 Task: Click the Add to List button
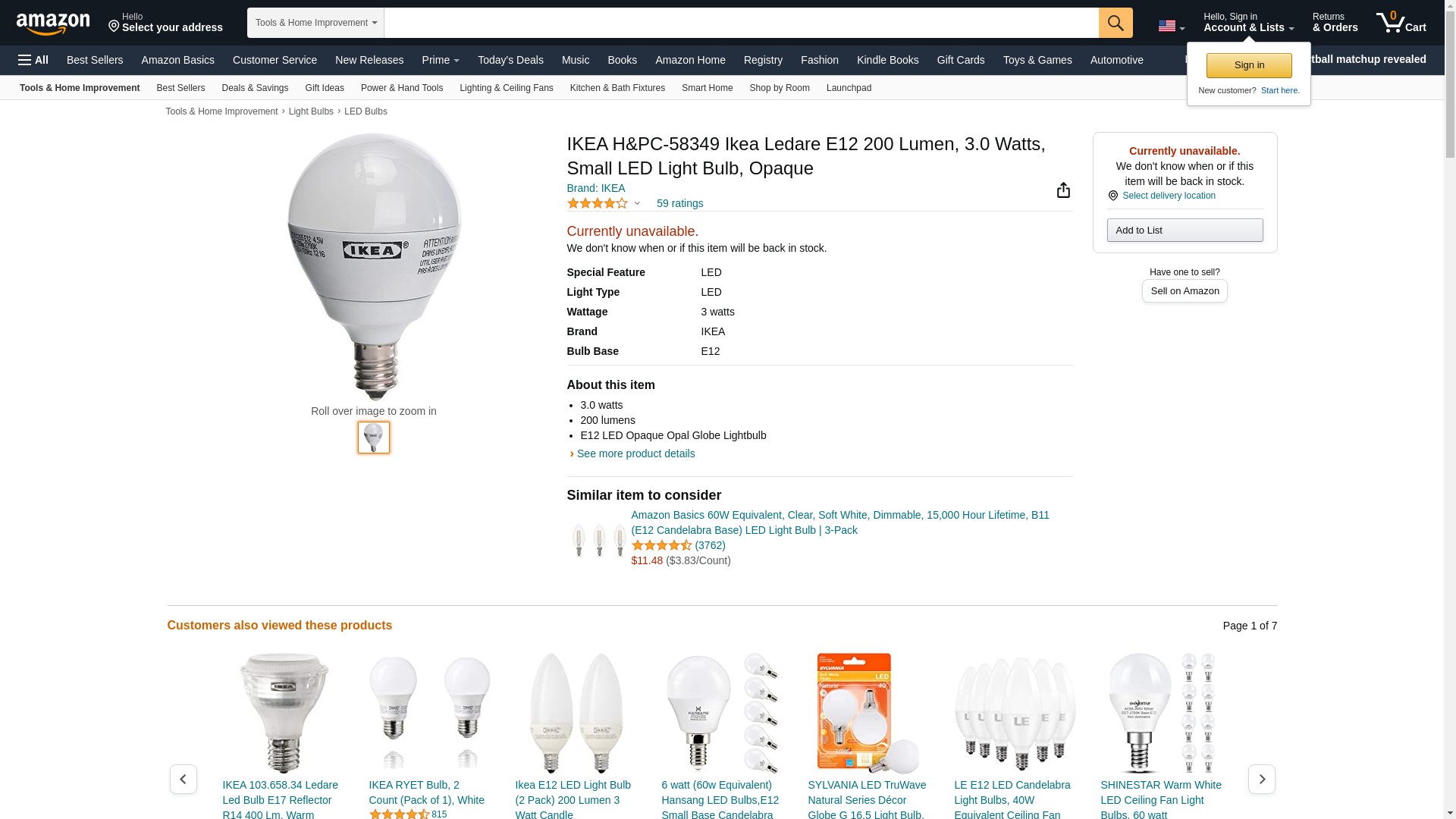click(1185, 230)
